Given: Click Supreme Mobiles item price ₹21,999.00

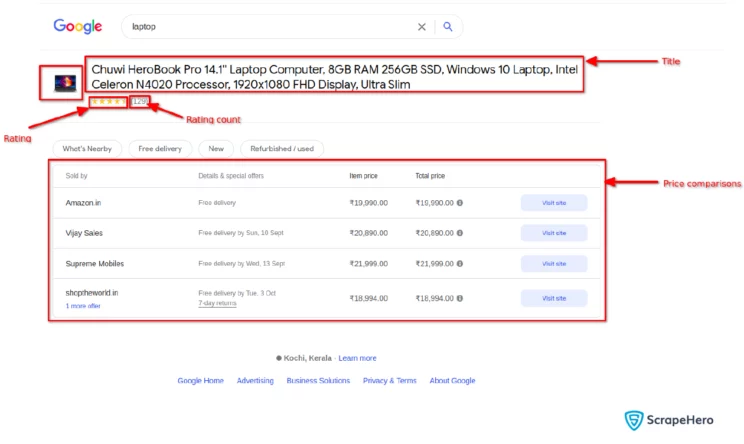Looking at the screenshot, I should [369, 264].
